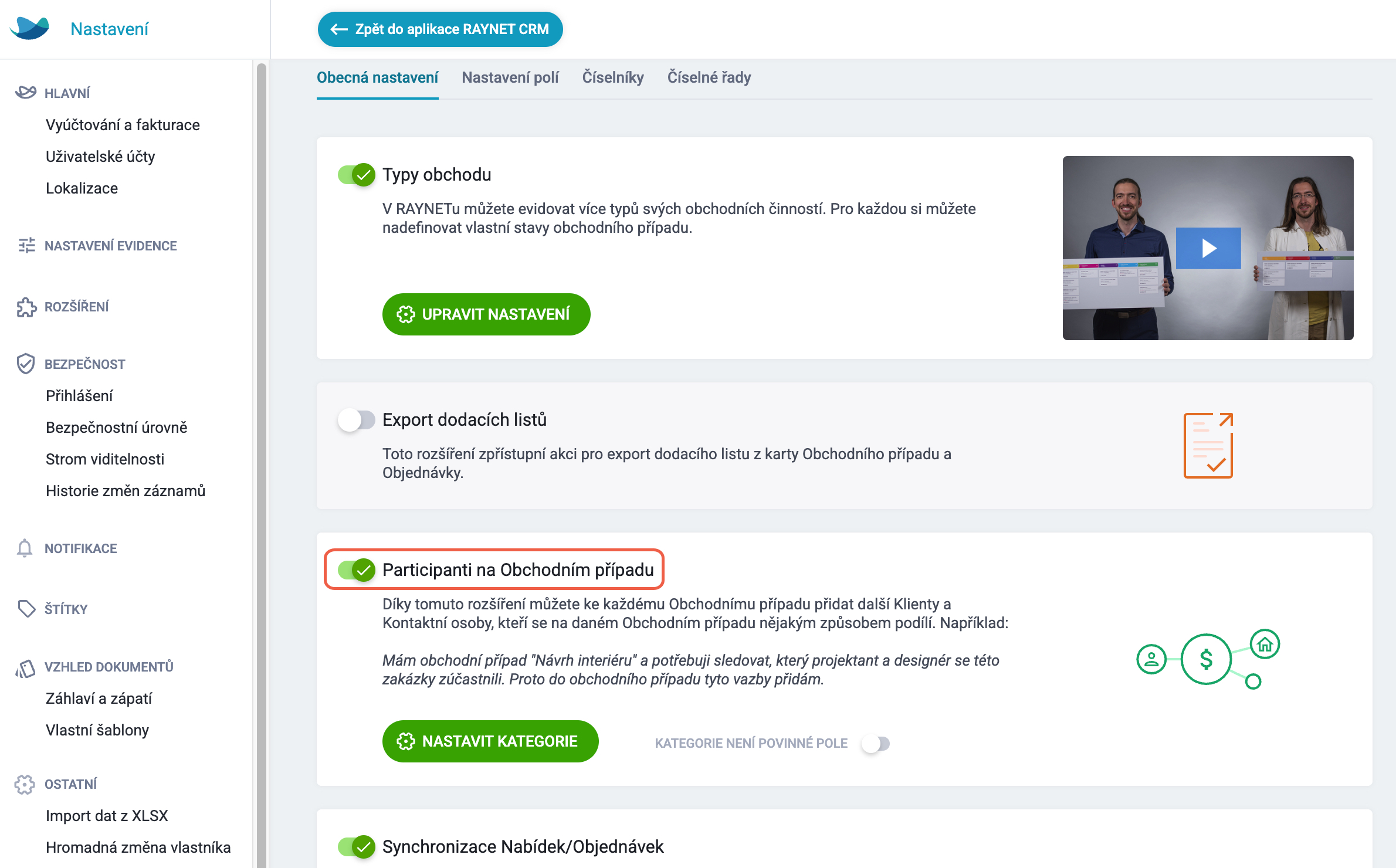Toggle Kategorie není povinné pole switch
1396x868 pixels.
(875, 744)
